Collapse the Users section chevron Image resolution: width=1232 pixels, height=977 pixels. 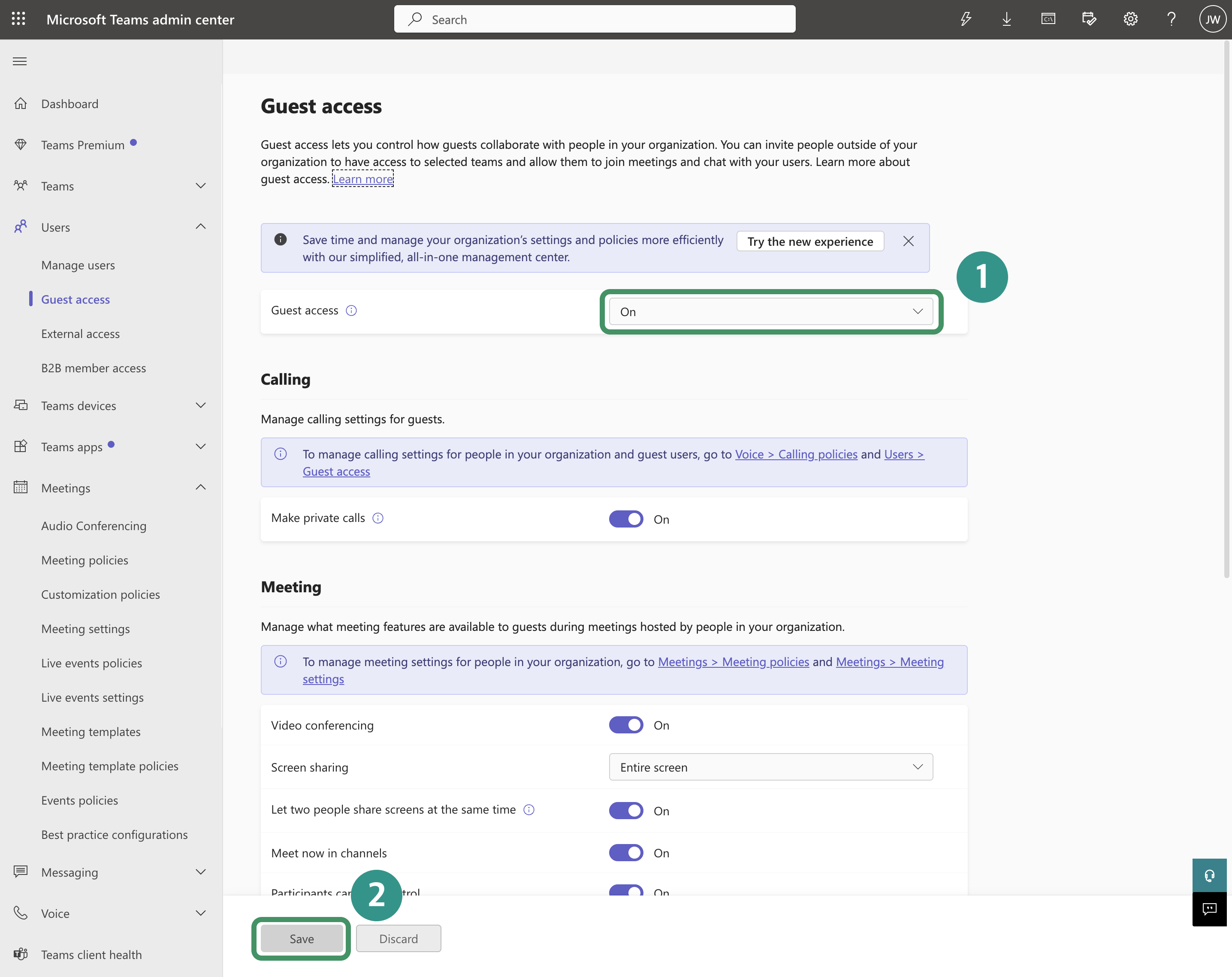(201, 227)
